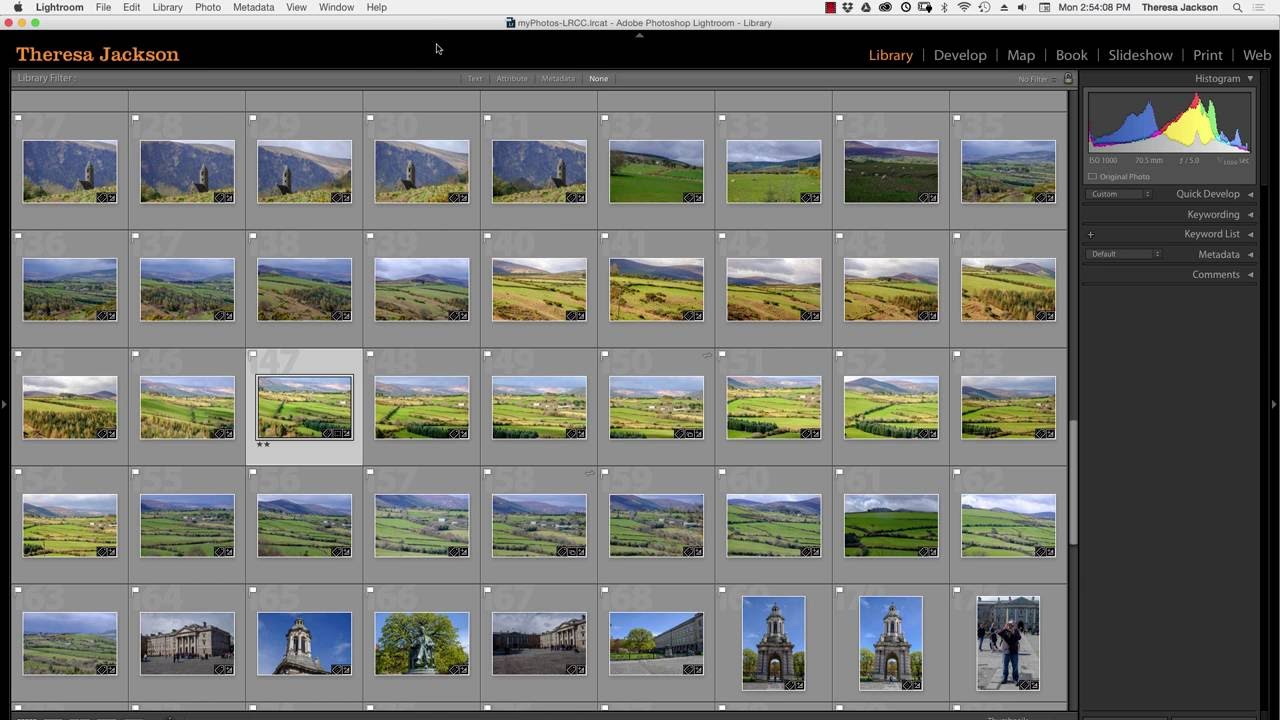Viewport: 1280px width, 720px height.
Task: Toggle flag on thumbnail 127
Action: tap(18, 118)
